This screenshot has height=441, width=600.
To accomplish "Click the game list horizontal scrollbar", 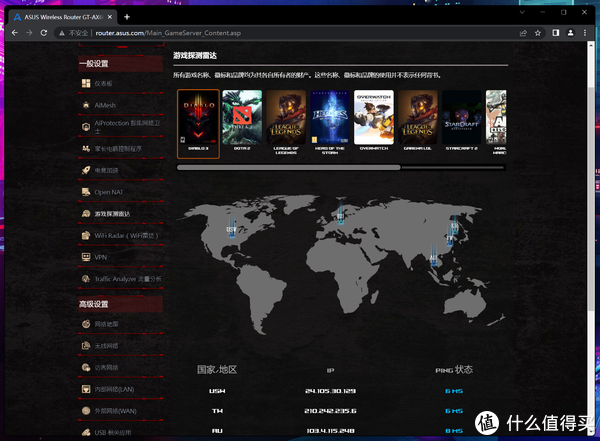I will click(289, 167).
